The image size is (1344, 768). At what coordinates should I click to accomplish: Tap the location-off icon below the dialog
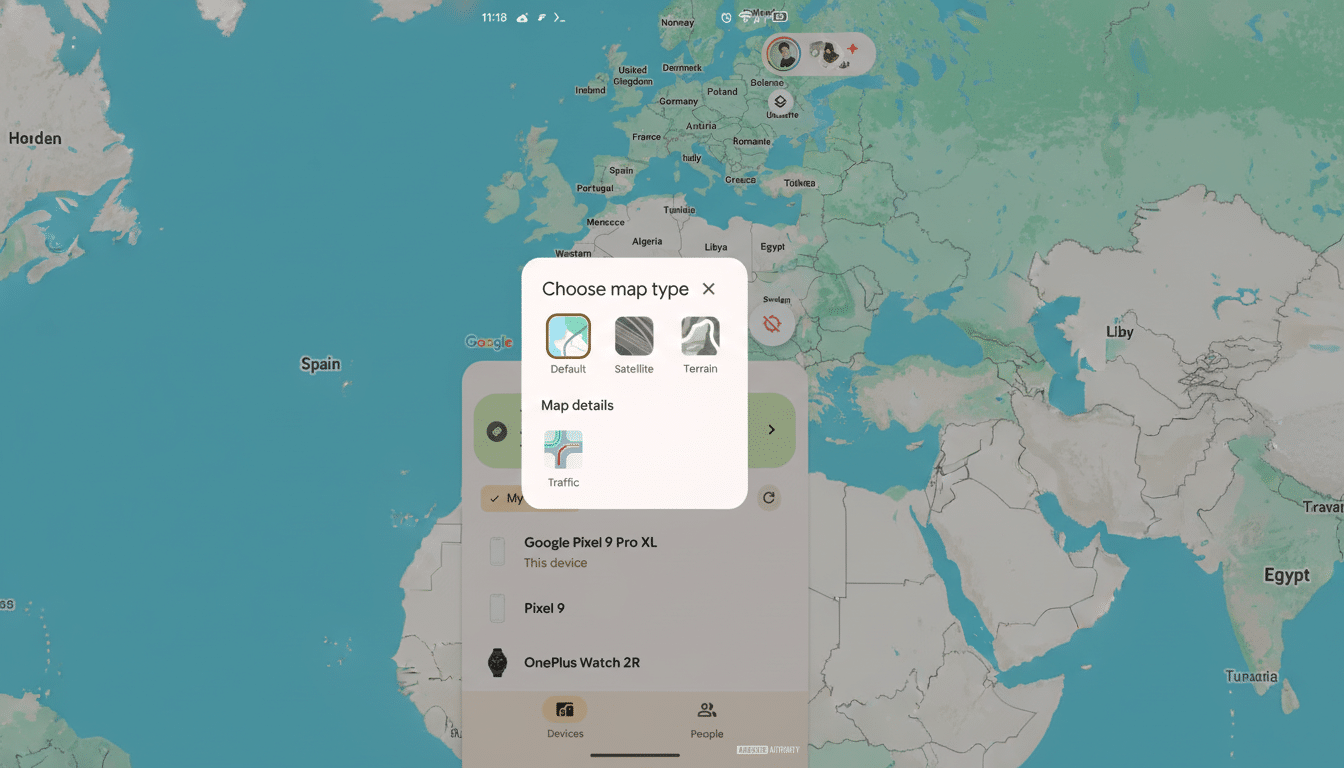(771, 323)
